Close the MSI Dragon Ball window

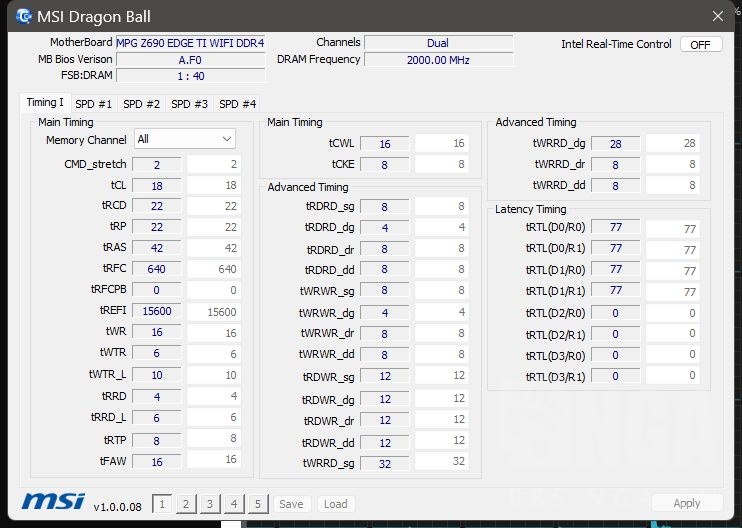(x=716, y=17)
